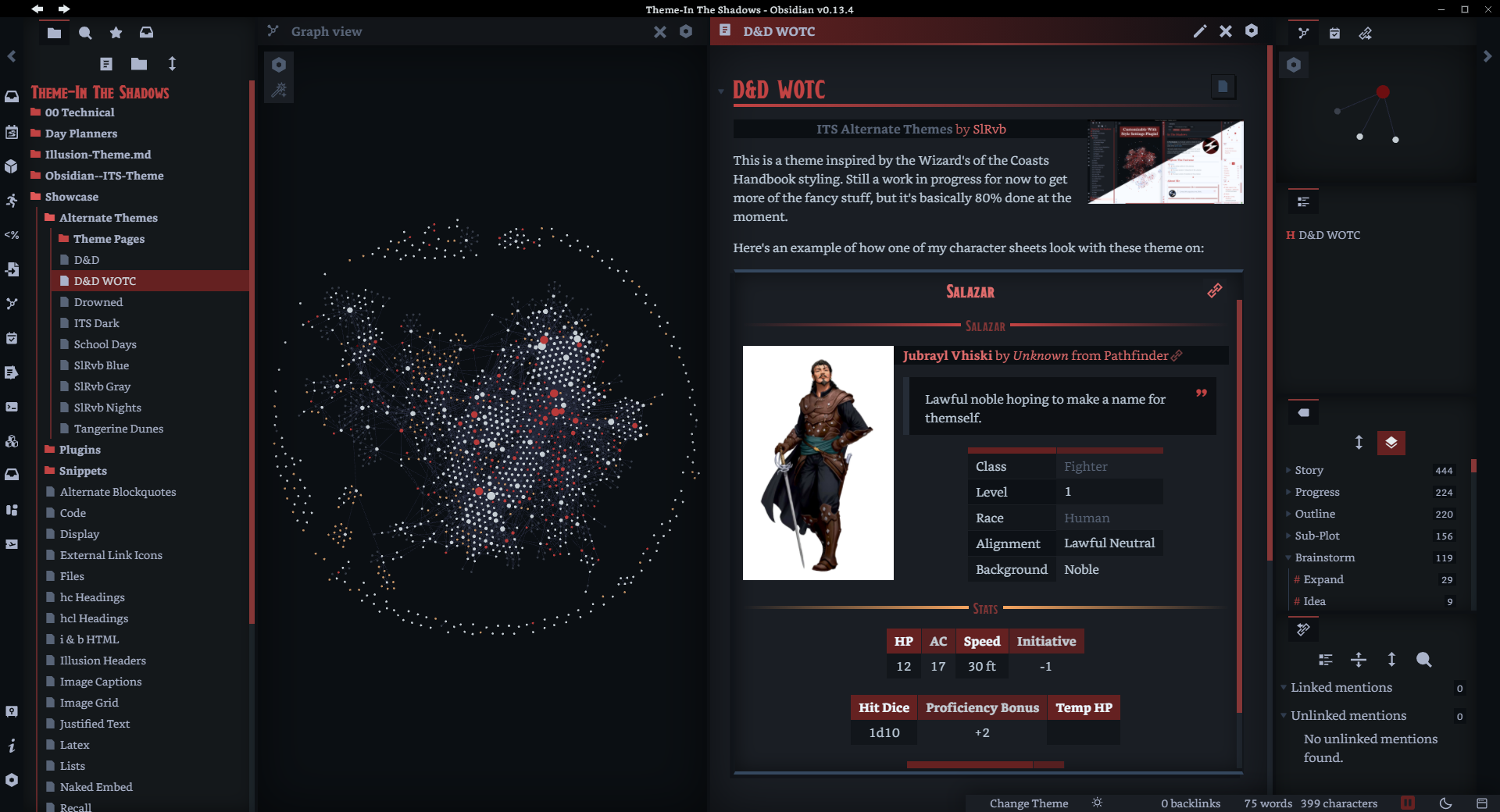Open graph view from left ribbon

pyautogui.click(x=12, y=304)
